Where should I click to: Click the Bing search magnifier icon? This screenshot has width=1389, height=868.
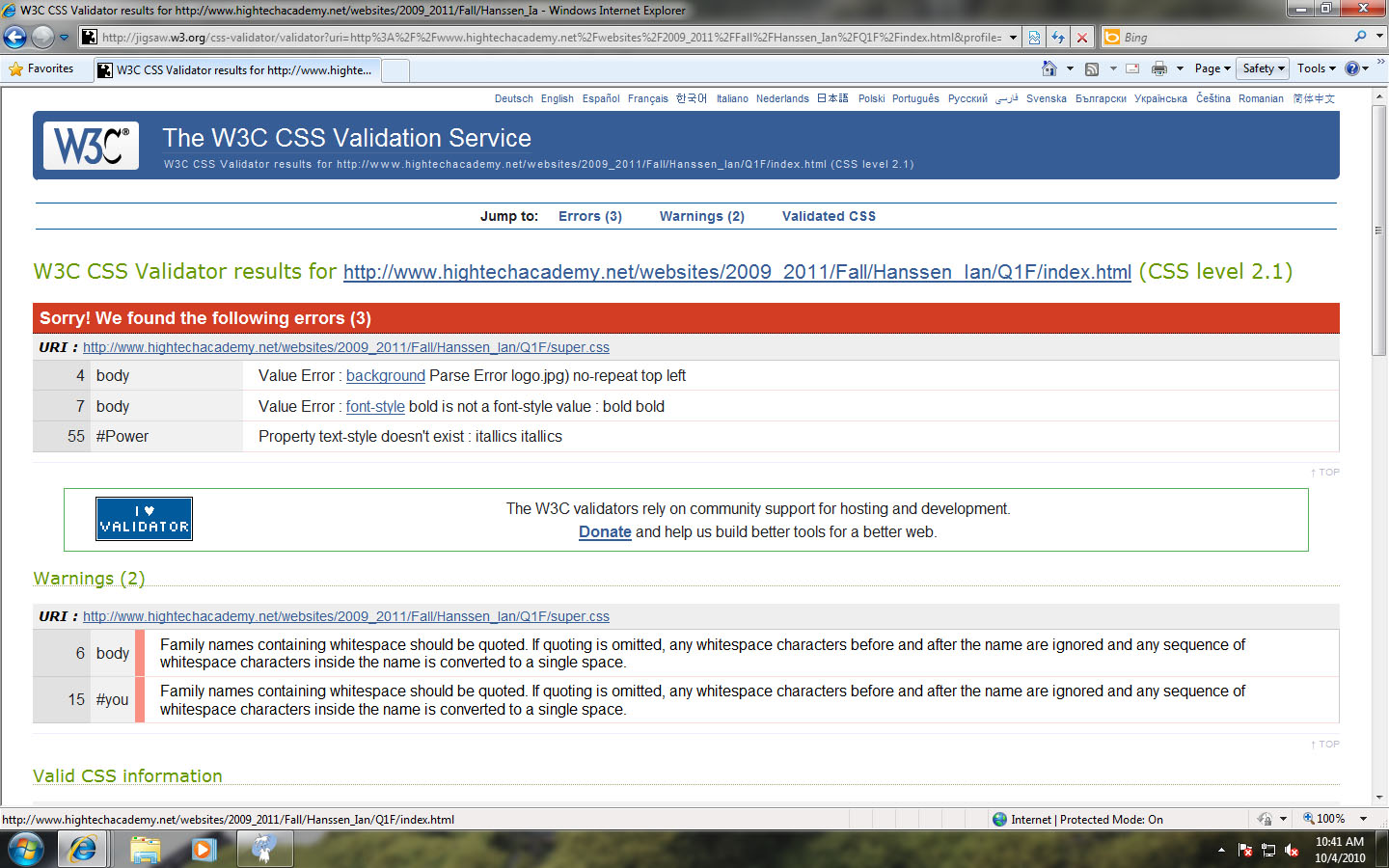[x=1360, y=37]
